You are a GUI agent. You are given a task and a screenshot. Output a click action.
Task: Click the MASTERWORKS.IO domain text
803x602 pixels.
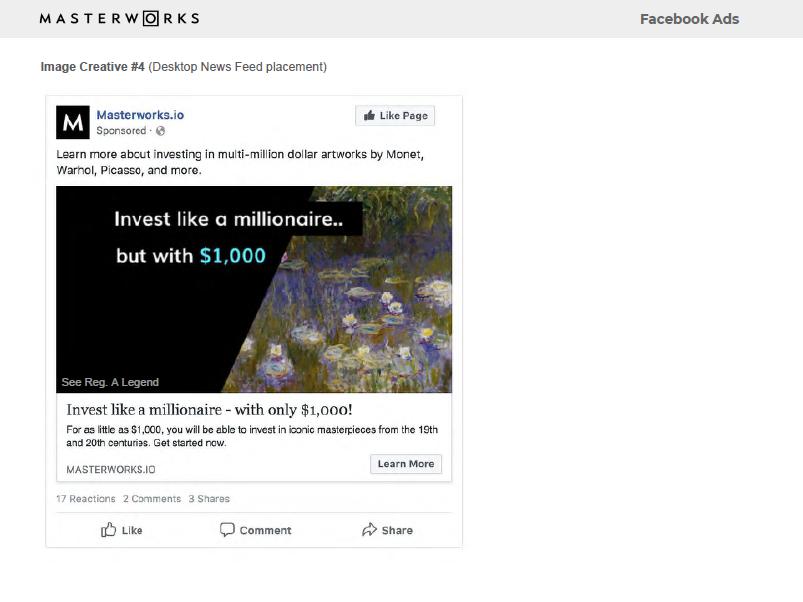[111, 469]
